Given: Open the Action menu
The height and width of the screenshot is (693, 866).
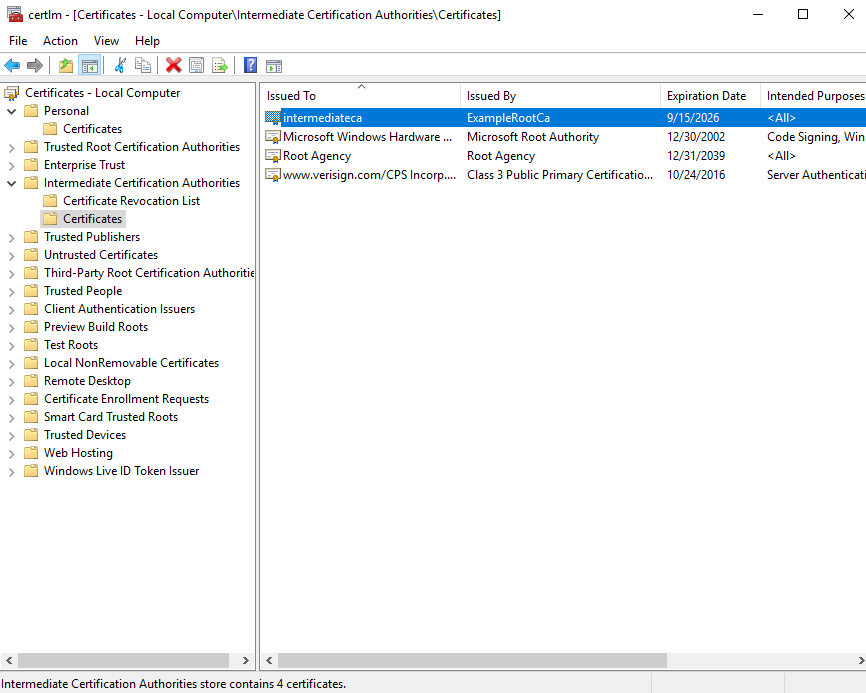Looking at the screenshot, I should 60,41.
